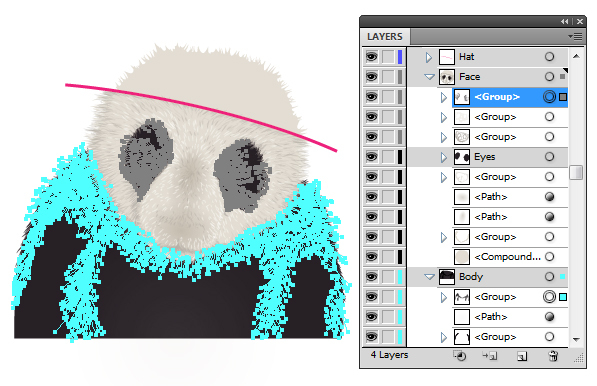Lock the Body layer via its lock box

(388, 276)
